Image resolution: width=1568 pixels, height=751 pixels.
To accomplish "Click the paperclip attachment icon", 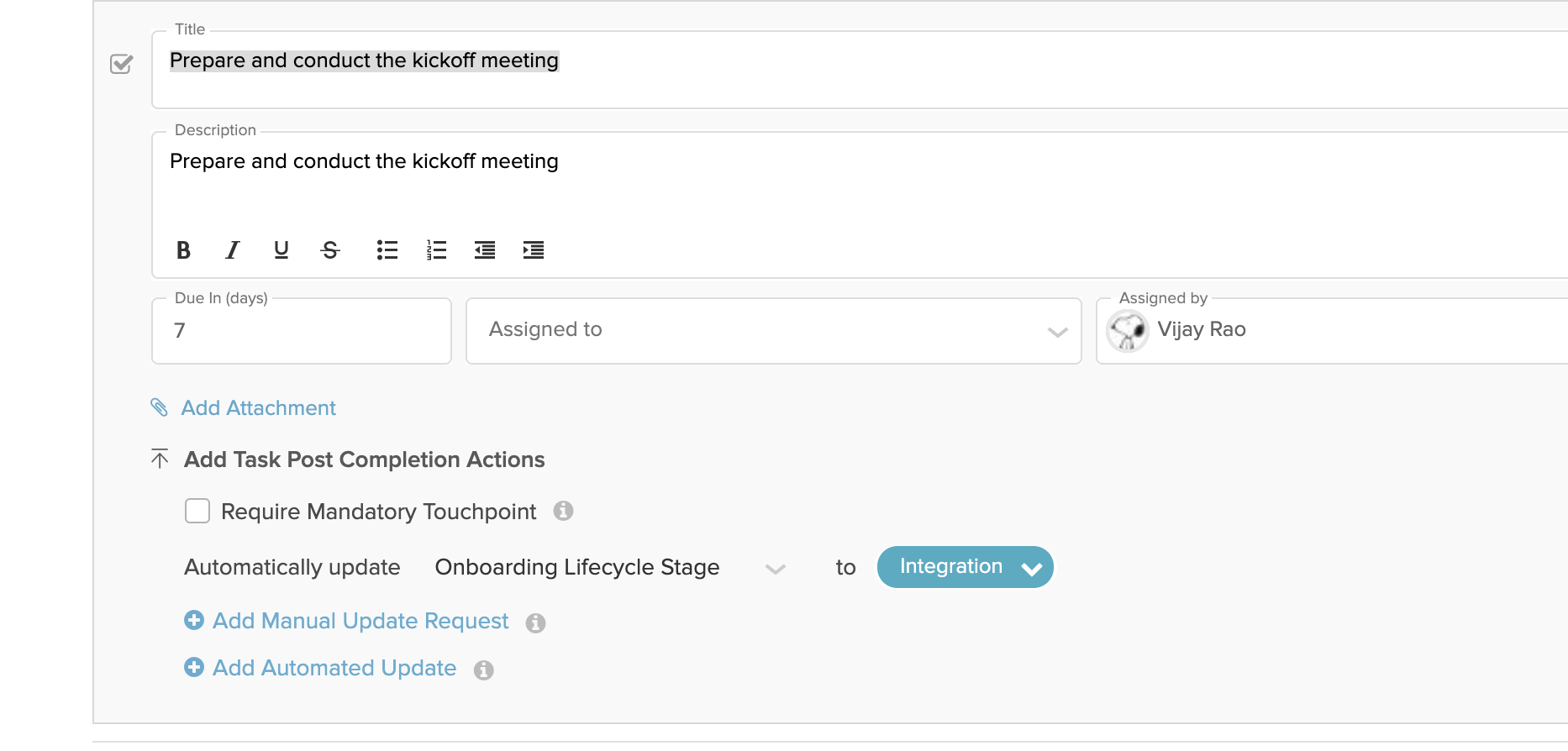I will pyautogui.click(x=159, y=407).
